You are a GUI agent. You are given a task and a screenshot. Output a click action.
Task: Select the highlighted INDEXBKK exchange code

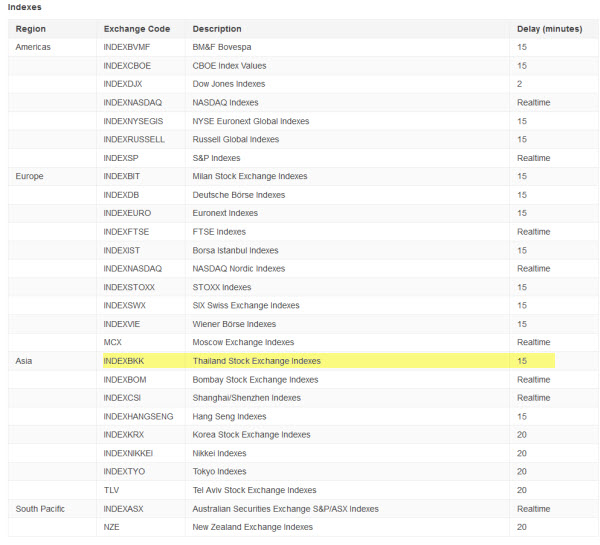(x=124, y=361)
